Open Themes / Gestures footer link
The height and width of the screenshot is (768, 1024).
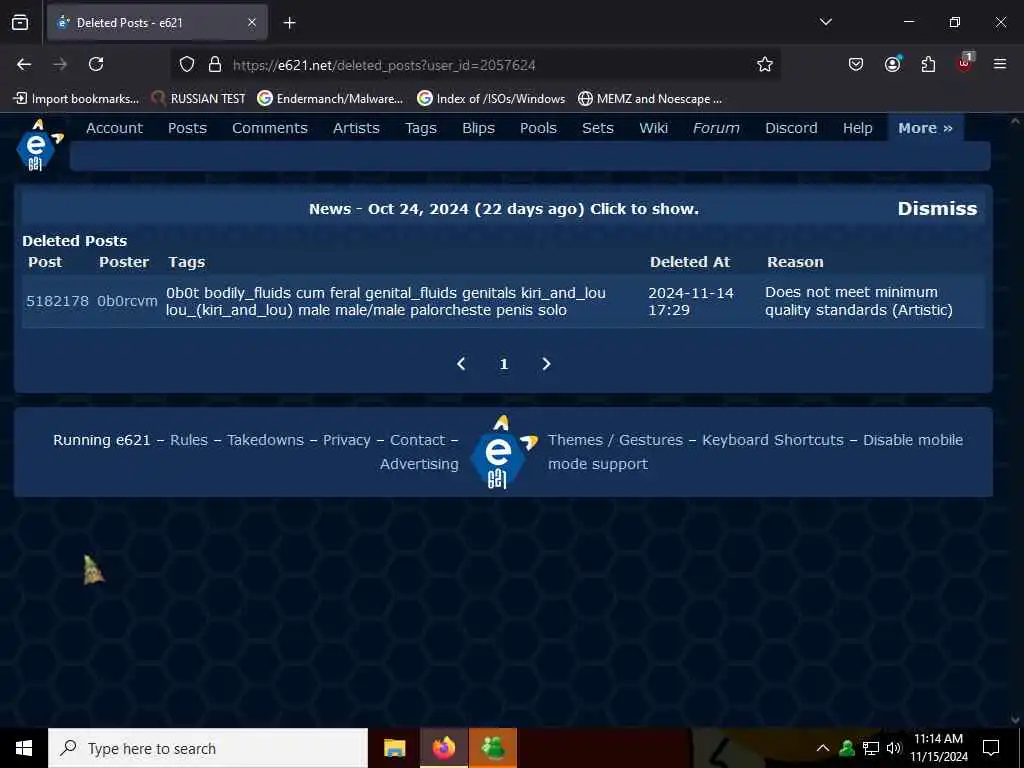[x=615, y=440]
